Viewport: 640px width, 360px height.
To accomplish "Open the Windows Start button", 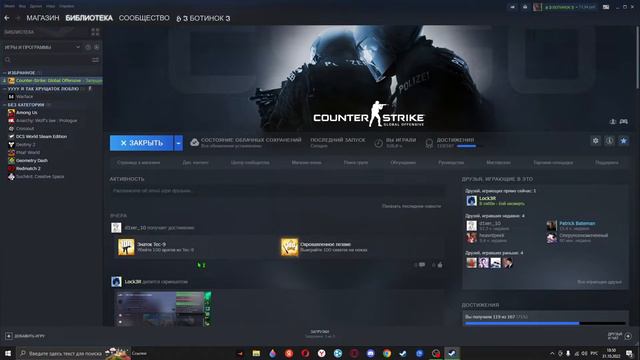I will 8,353.
